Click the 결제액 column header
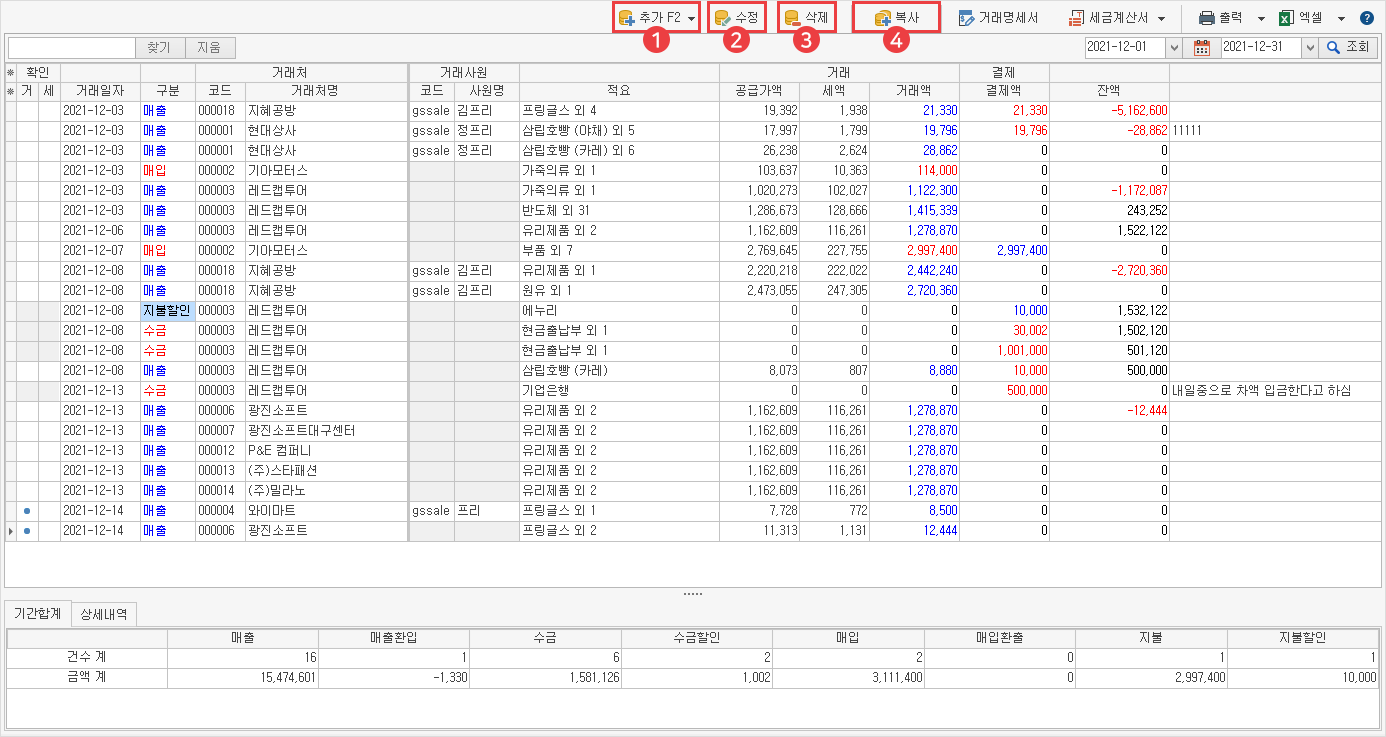This screenshot has width=1386, height=737. pyautogui.click(x=1004, y=90)
